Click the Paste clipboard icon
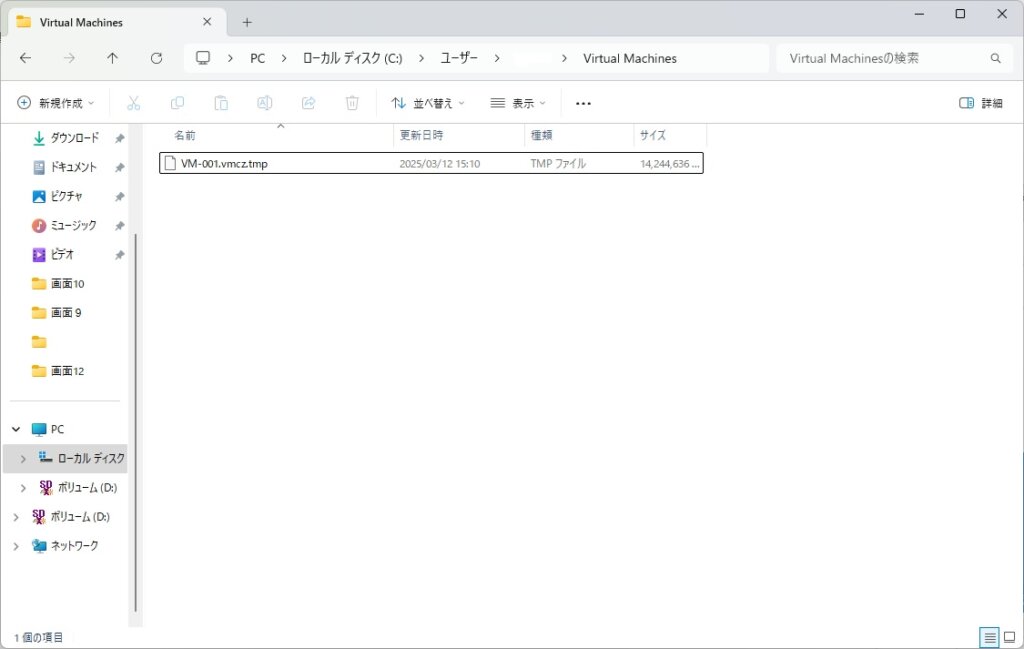This screenshot has height=649, width=1024. [221, 103]
